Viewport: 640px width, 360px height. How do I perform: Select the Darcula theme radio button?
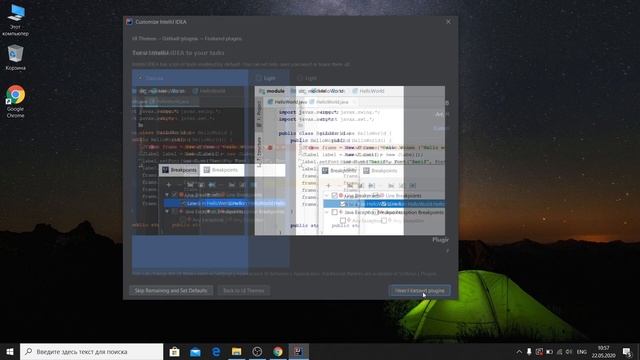140,78
